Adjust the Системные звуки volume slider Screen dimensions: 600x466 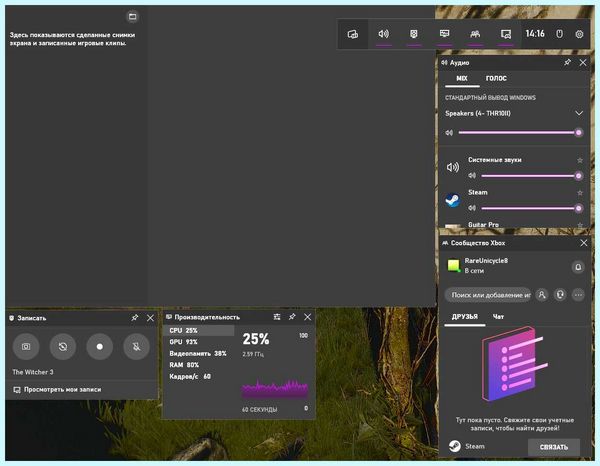point(532,176)
